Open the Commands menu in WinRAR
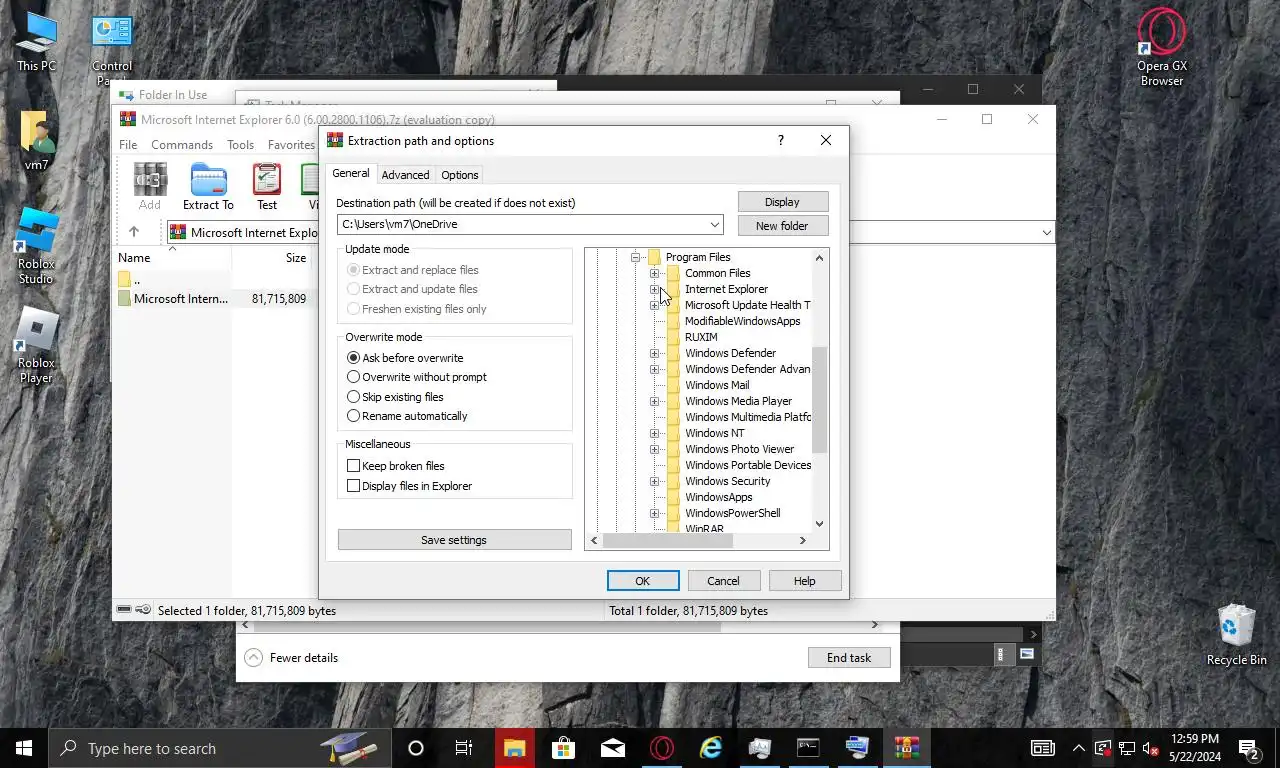The height and width of the screenshot is (768, 1280). pyautogui.click(x=182, y=145)
